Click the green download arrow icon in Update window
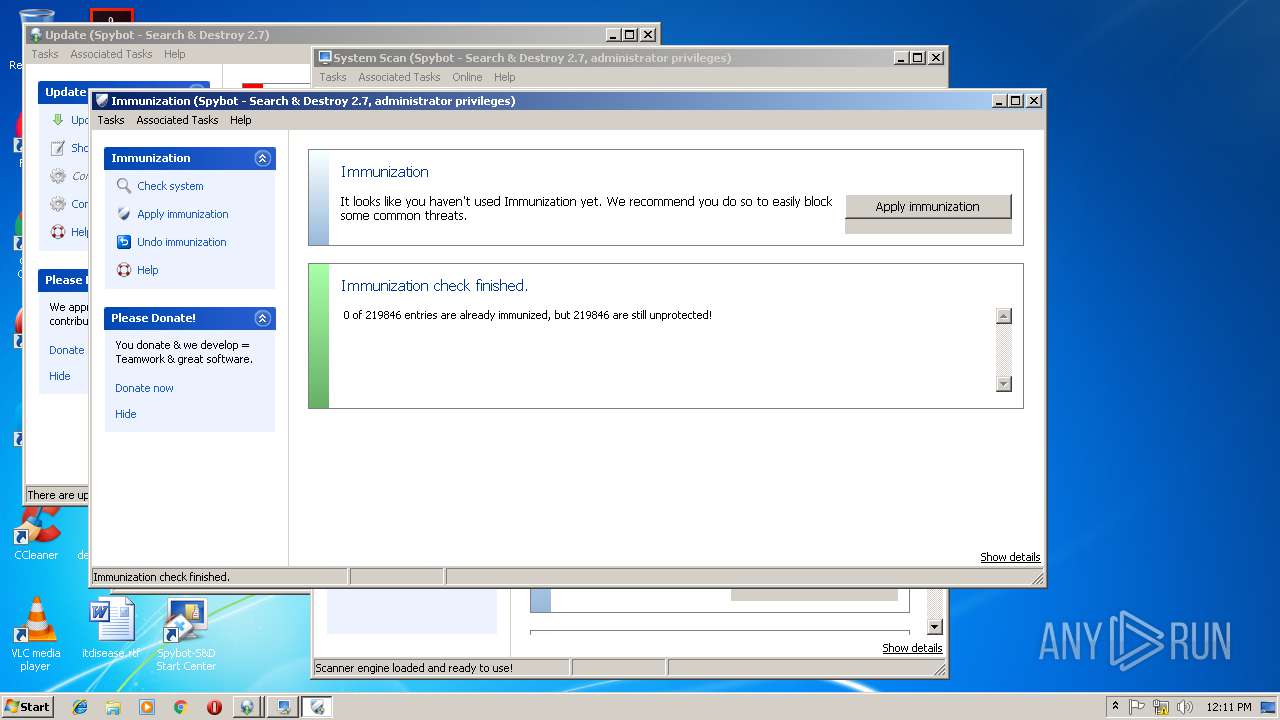This screenshot has height=720, width=1280. (58, 120)
